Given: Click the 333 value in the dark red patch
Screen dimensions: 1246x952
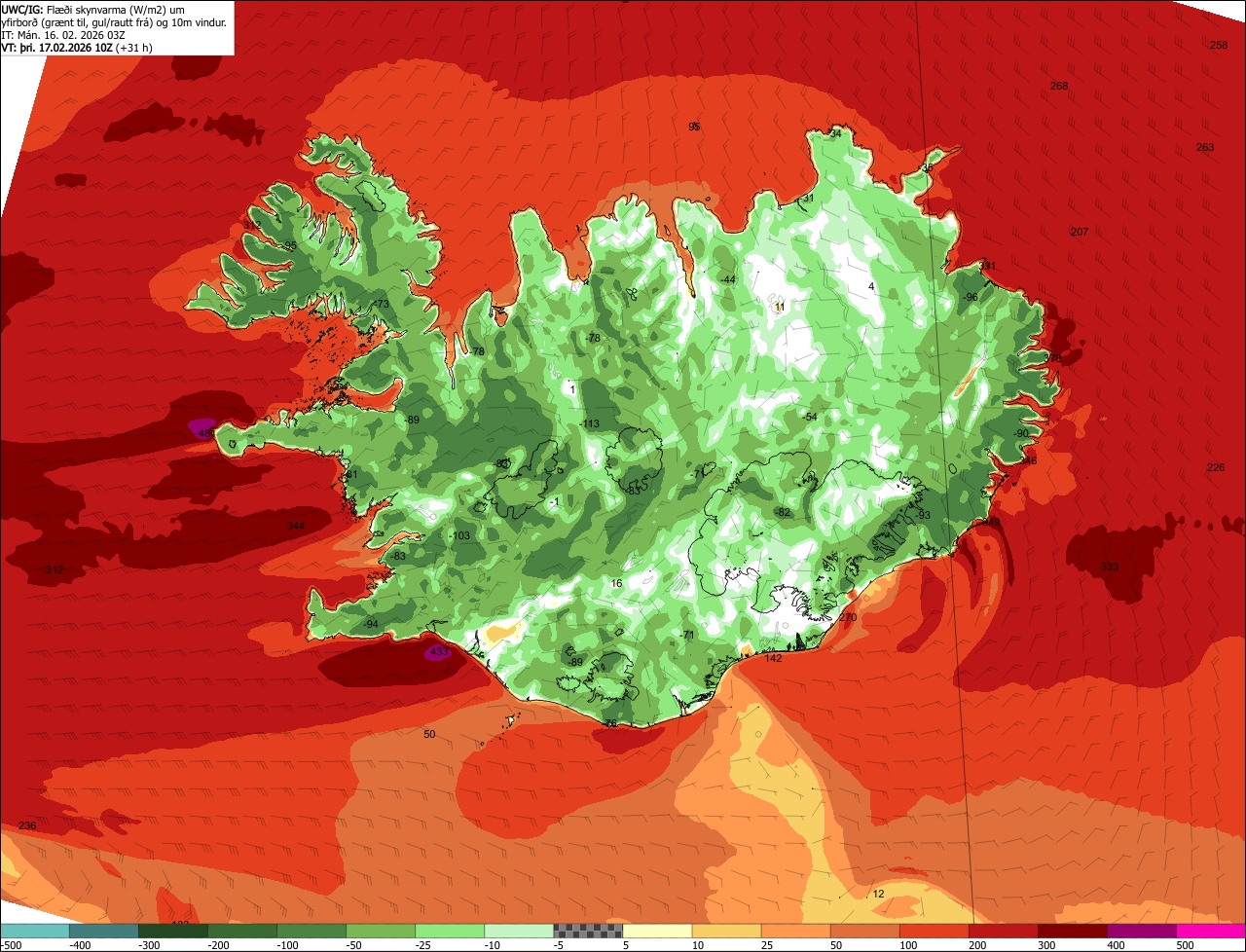Looking at the screenshot, I should [x=1110, y=567].
